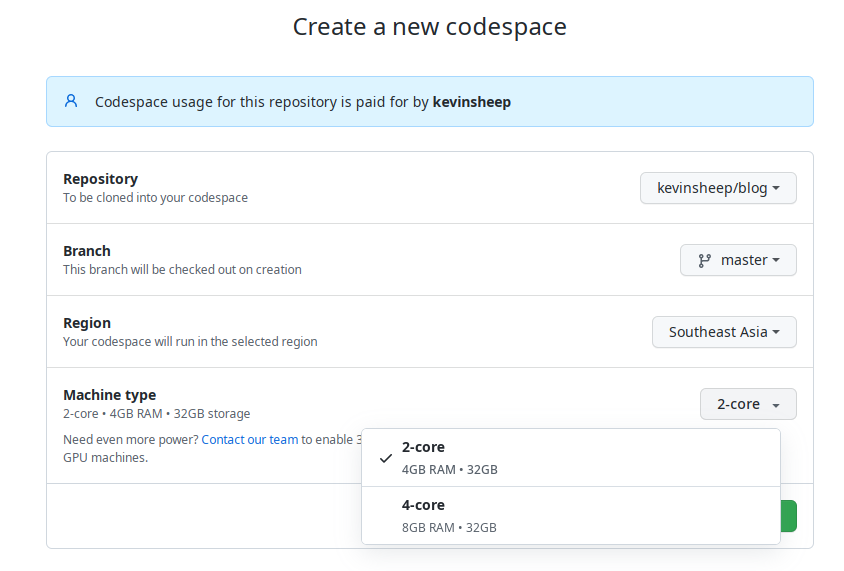Image resolution: width=844 pixels, height=571 pixels.
Task: Follow the Contact our team link
Action: pyautogui.click(x=250, y=440)
